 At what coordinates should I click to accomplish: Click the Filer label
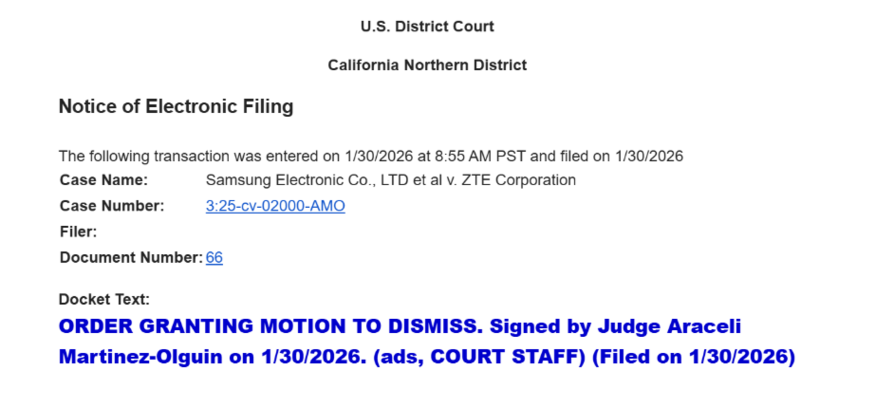(x=78, y=232)
